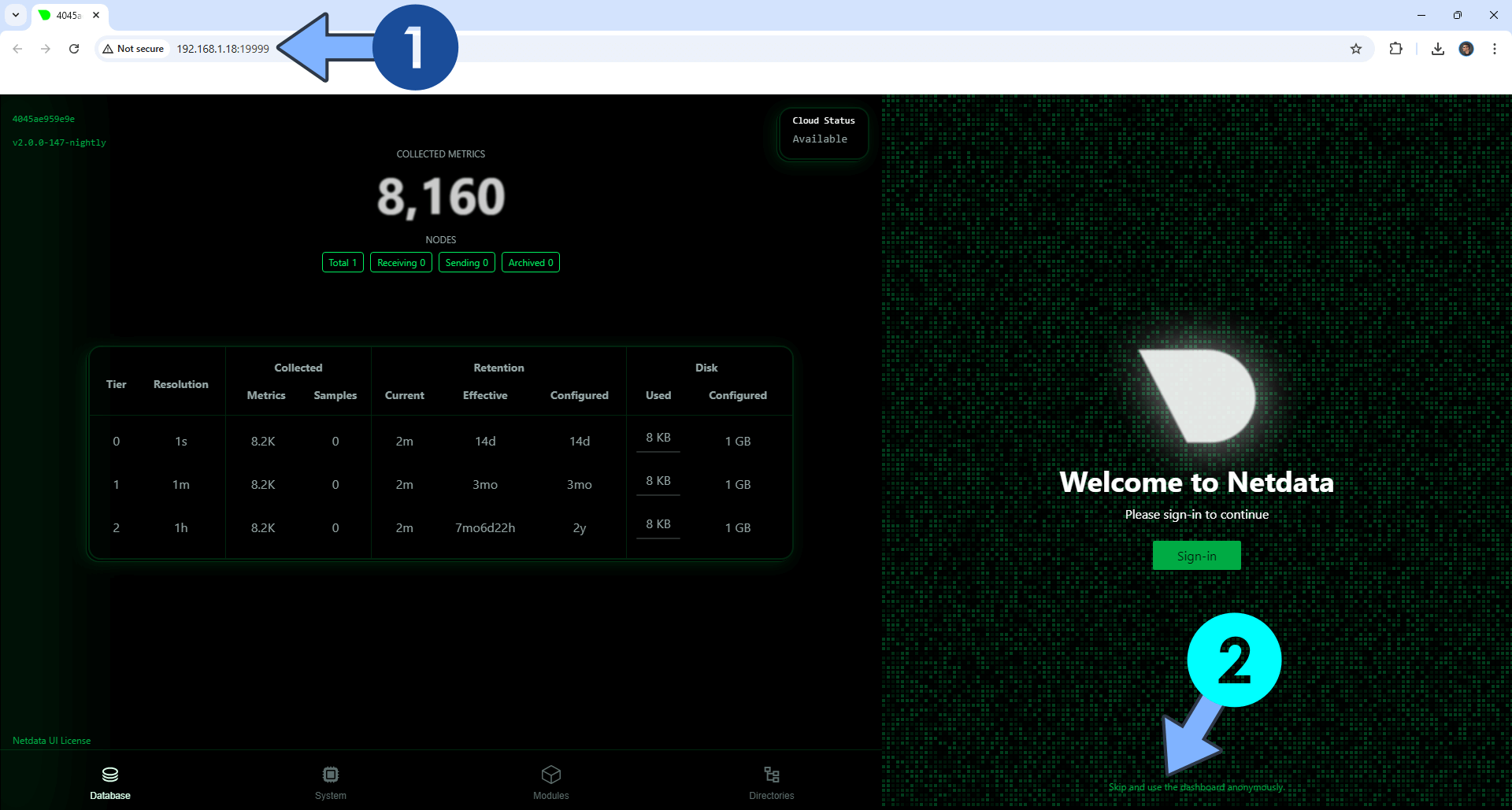Click the Effective column header

click(x=485, y=395)
